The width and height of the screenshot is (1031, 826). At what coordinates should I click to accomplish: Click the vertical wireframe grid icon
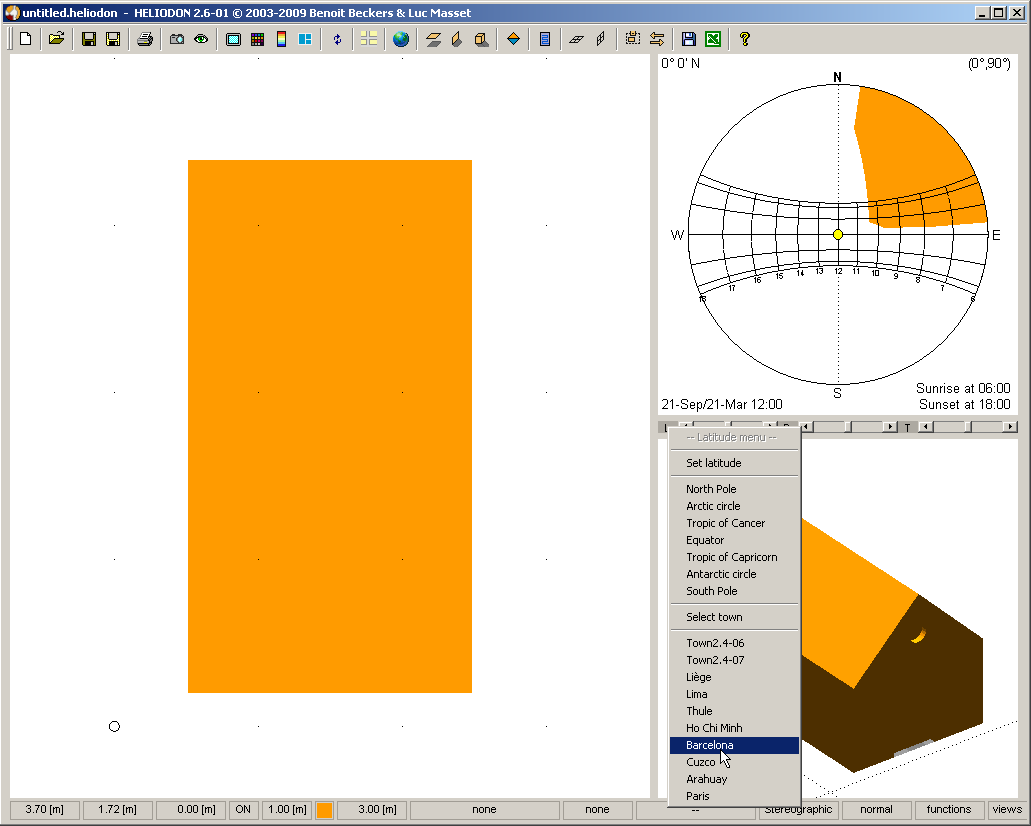[600, 39]
